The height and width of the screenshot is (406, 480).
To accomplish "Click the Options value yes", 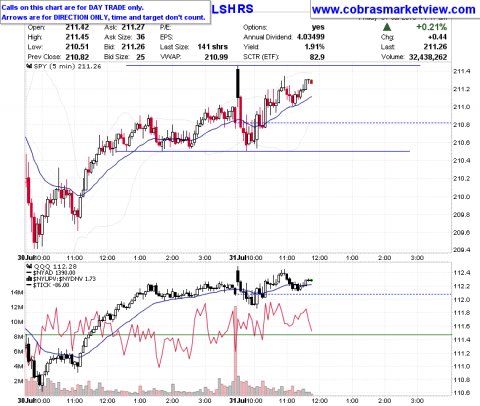I will [x=318, y=27].
